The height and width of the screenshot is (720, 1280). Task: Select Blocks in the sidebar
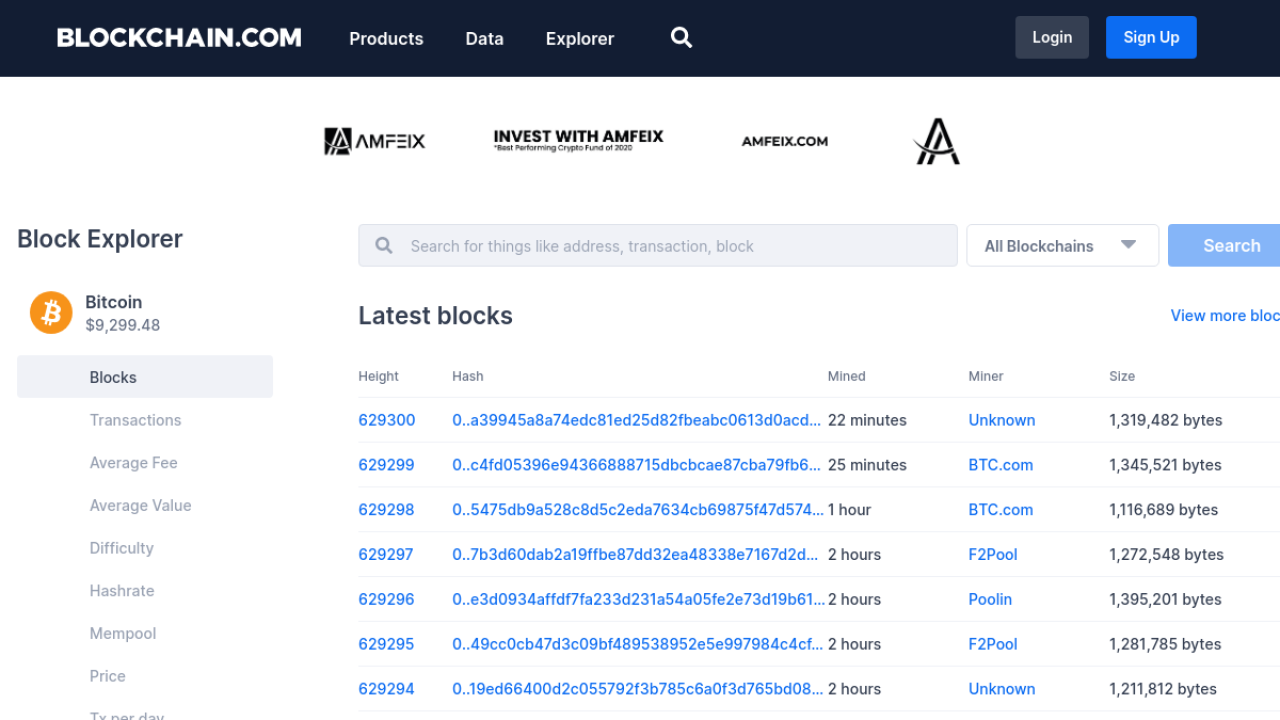(x=145, y=377)
